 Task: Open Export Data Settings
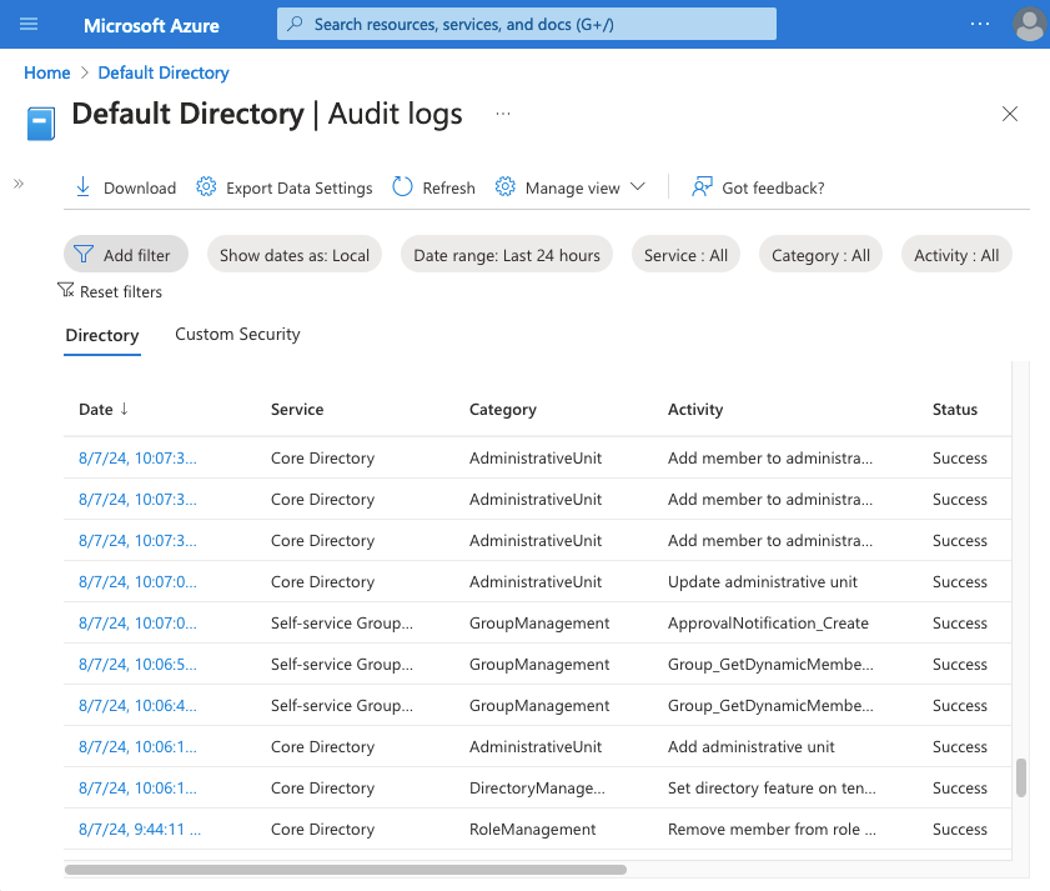point(206,187)
